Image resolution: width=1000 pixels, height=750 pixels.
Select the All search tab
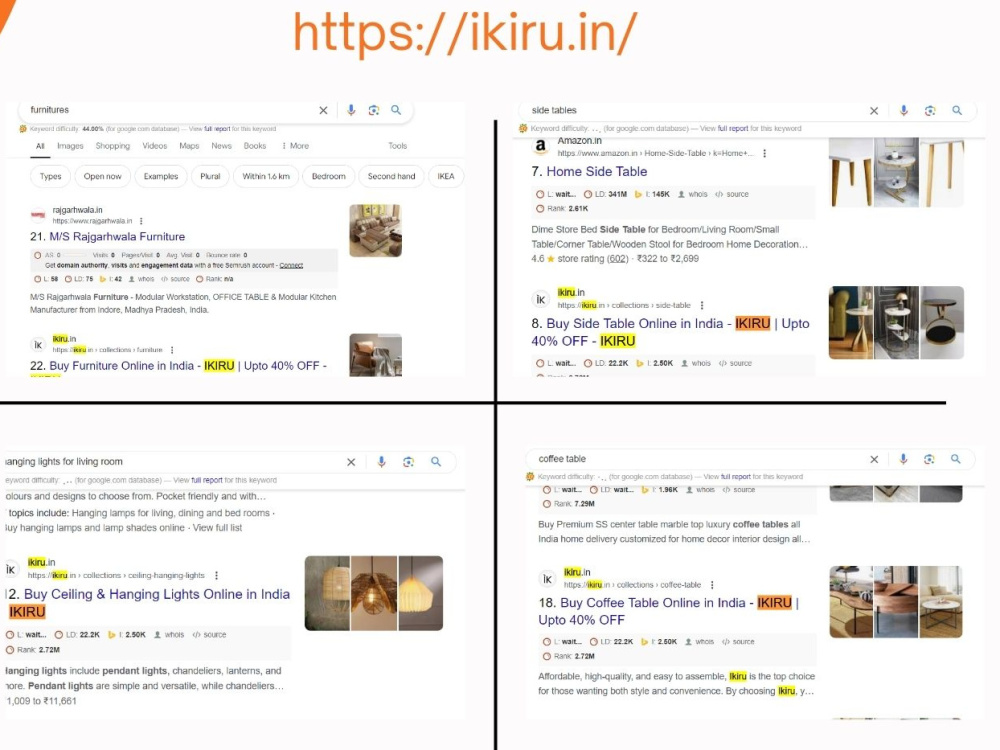(40, 146)
